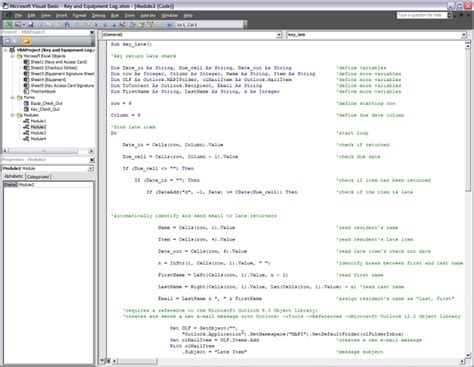This screenshot has width=474, height=367.
Task: Open the File menu
Action: 18,15
